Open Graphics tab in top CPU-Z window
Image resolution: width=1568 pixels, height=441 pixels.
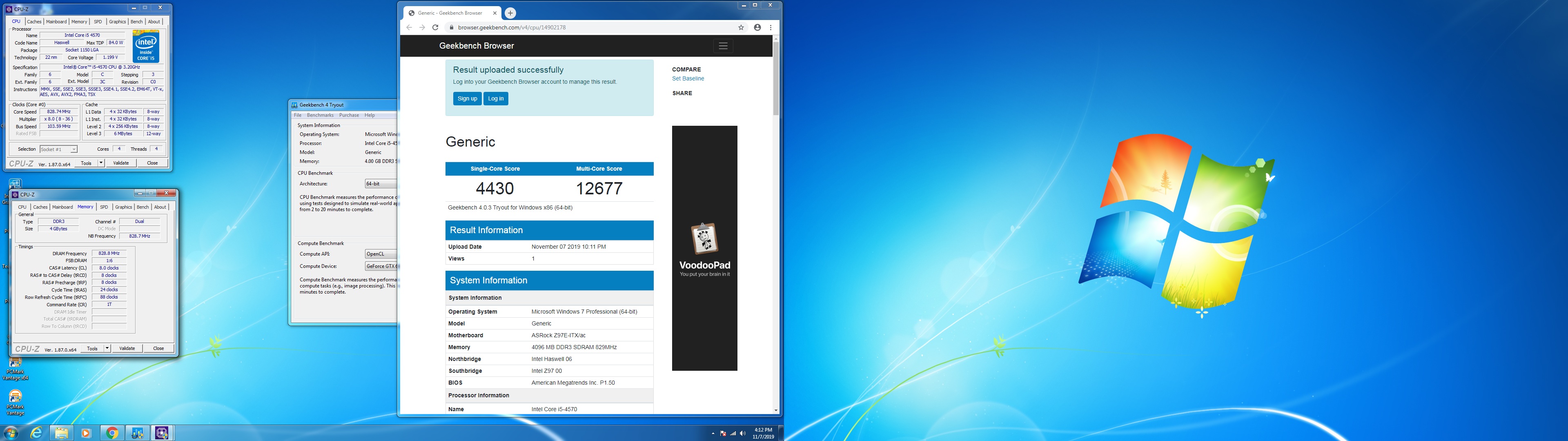click(118, 22)
